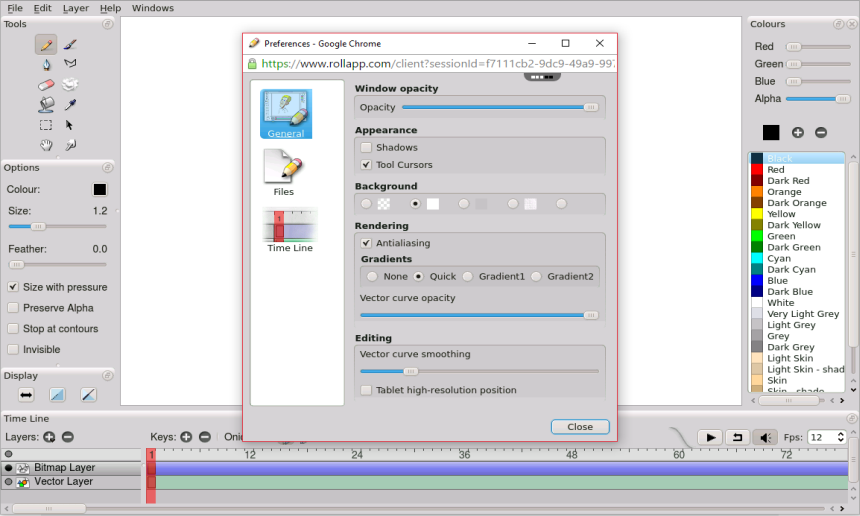Select the Paint Bucket tool

pyautogui.click(x=46, y=104)
